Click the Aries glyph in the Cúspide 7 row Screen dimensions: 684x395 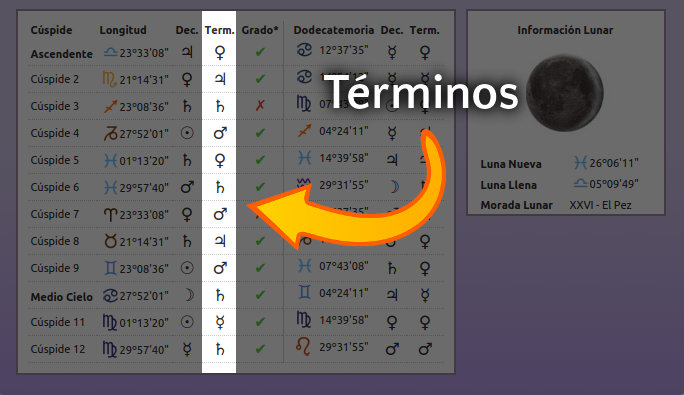[x=111, y=215]
